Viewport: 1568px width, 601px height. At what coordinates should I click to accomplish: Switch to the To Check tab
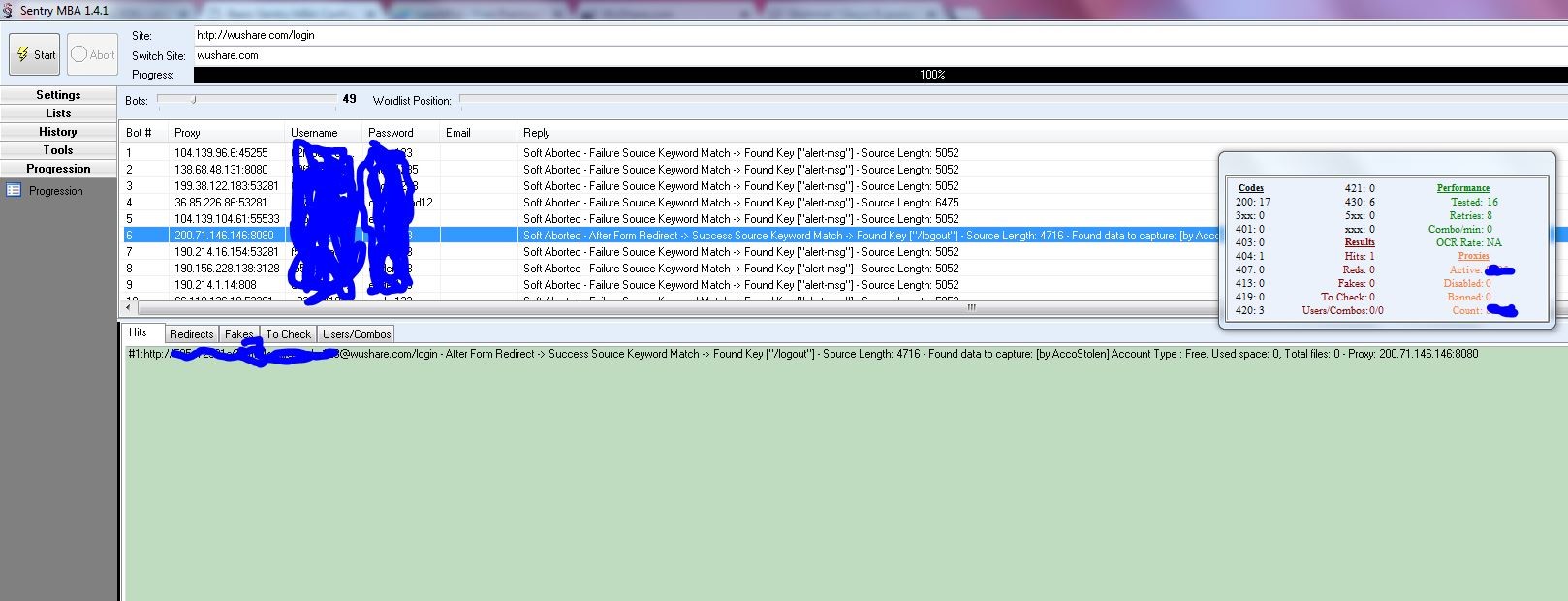pyautogui.click(x=289, y=334)
